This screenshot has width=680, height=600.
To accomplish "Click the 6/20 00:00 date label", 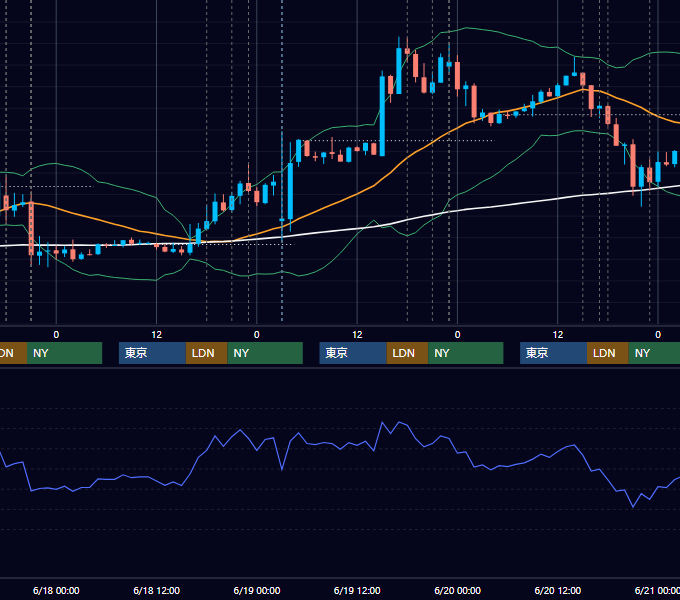I will tap(458, 590).
